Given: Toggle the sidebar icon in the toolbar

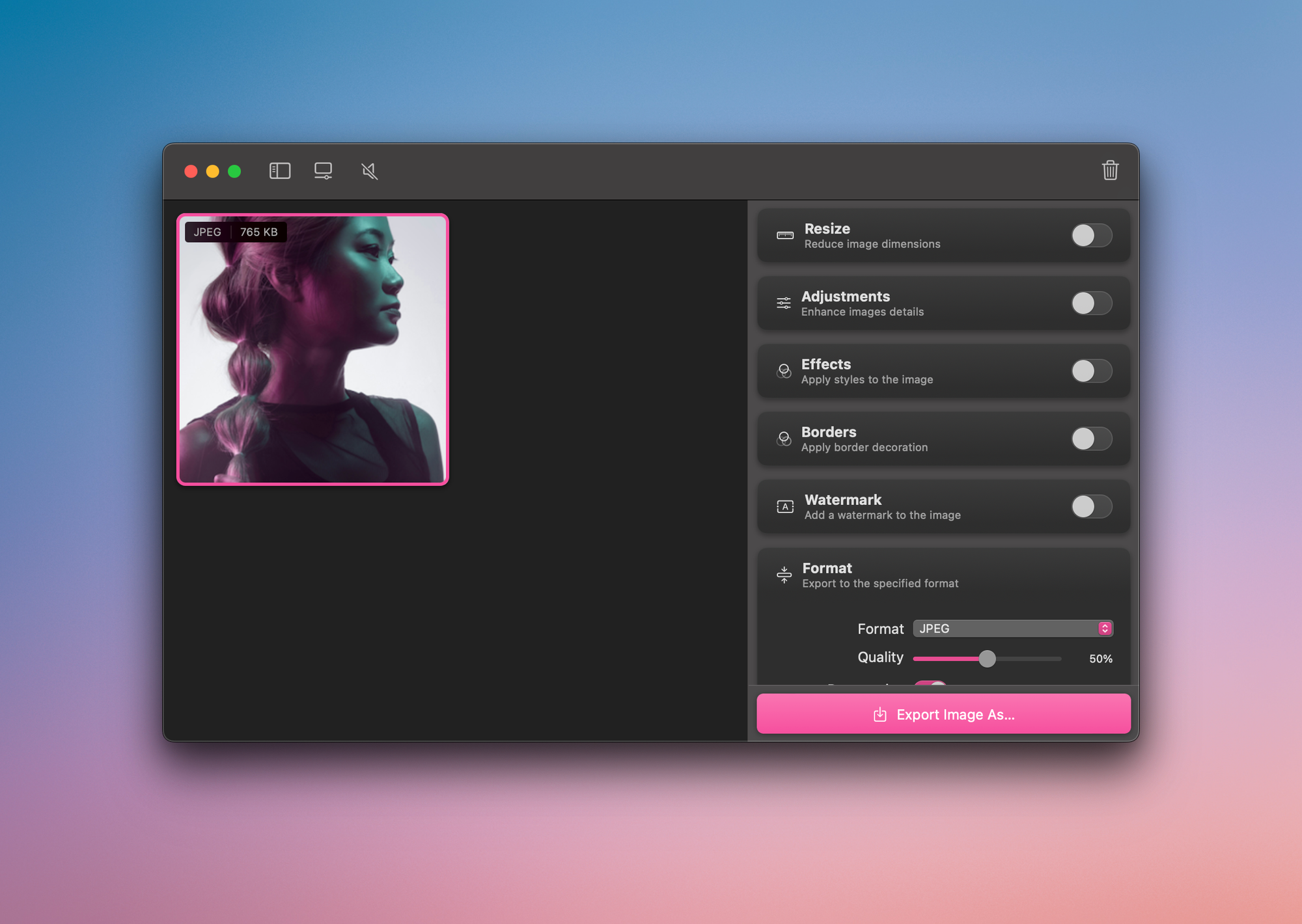Looking at the screenshot, I should pos(279,171).
